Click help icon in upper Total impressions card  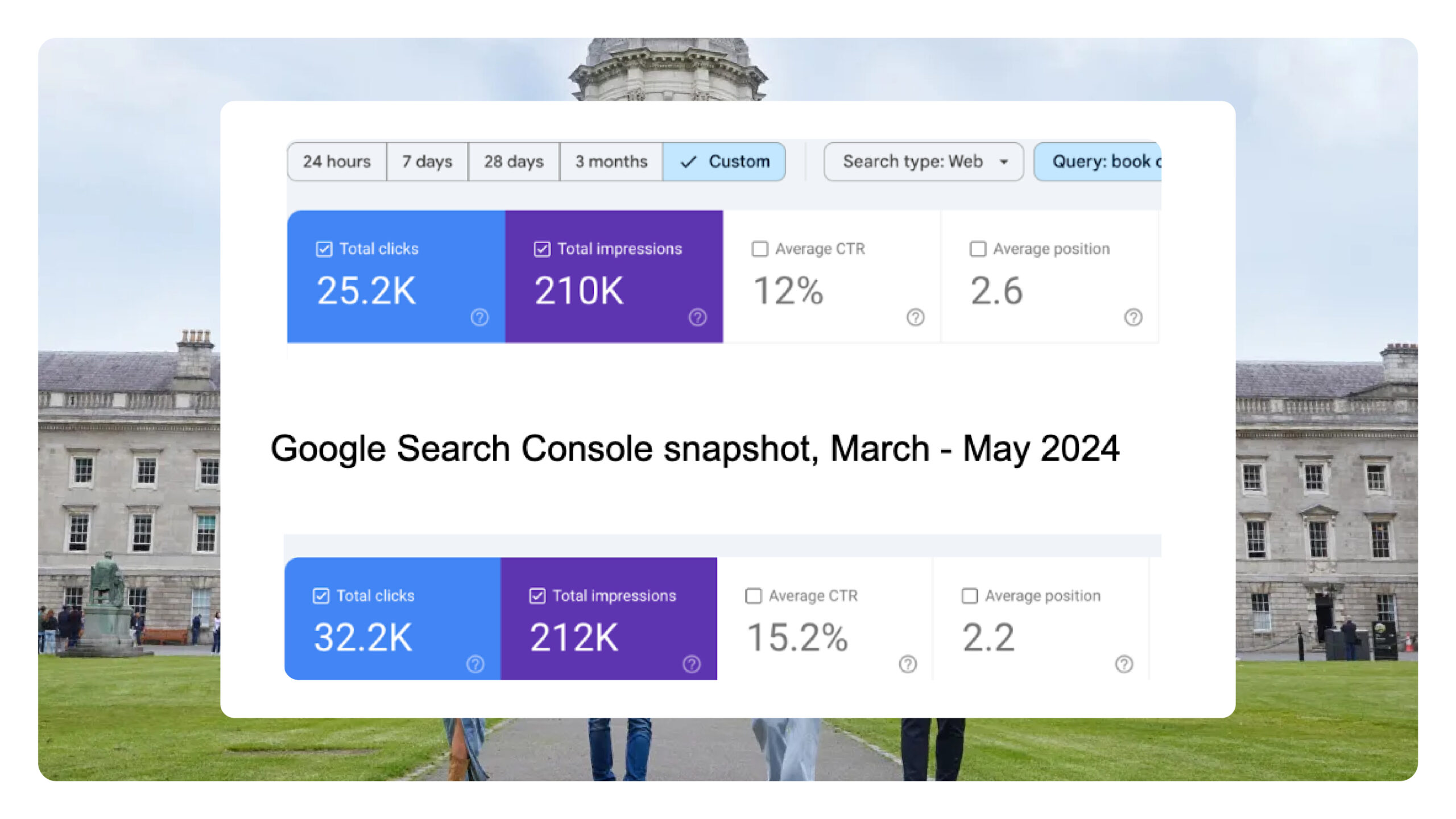tap(697, 317)
